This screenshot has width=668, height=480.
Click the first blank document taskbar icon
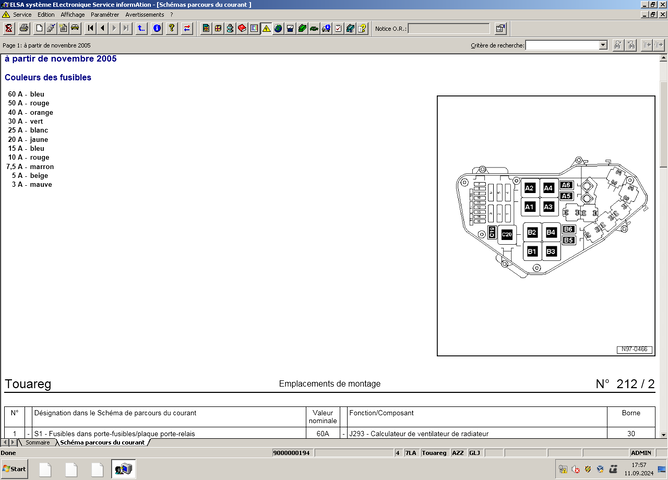(x=45, y=469)
